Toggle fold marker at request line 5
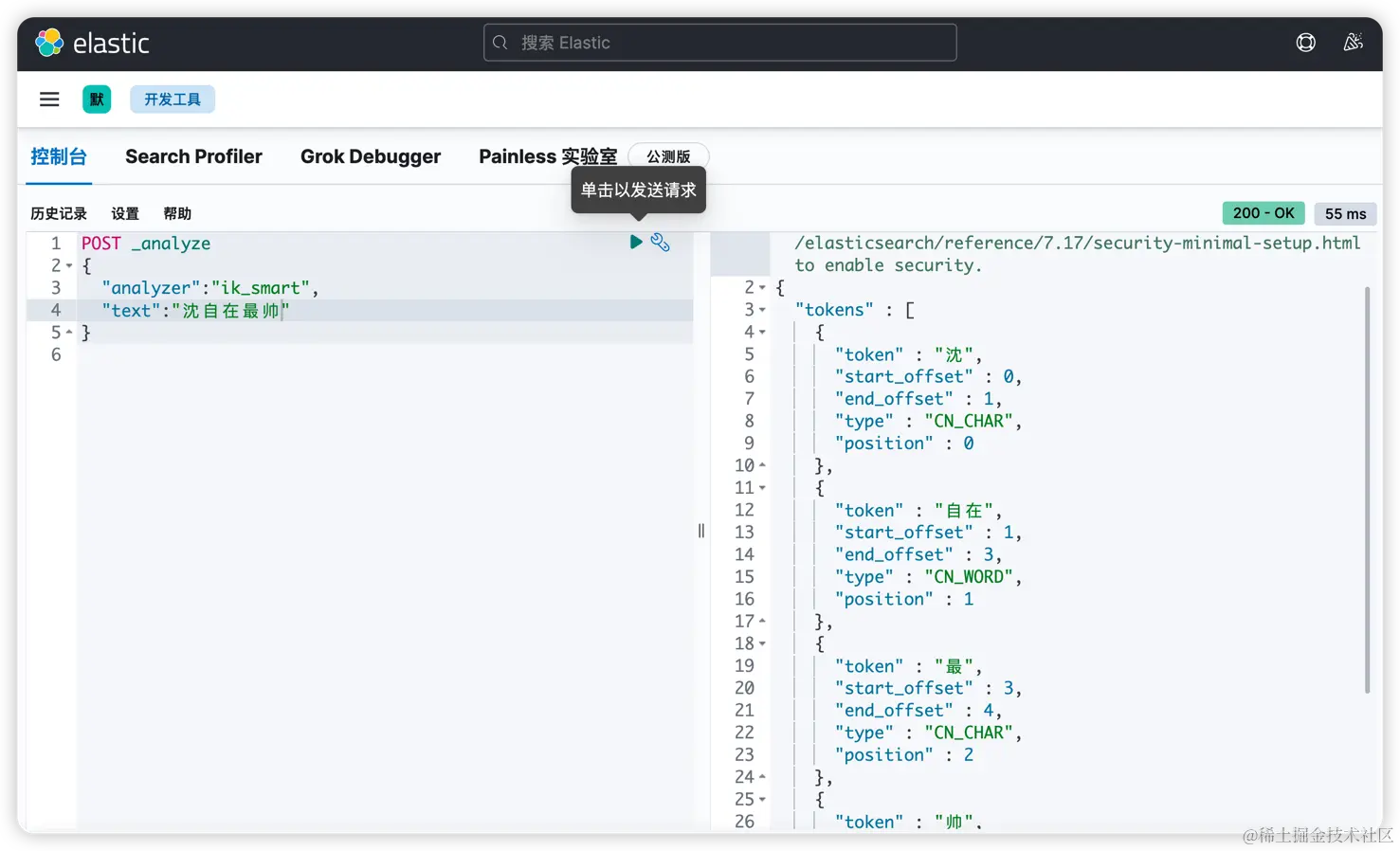The image size is (1400, 851). 69,333
